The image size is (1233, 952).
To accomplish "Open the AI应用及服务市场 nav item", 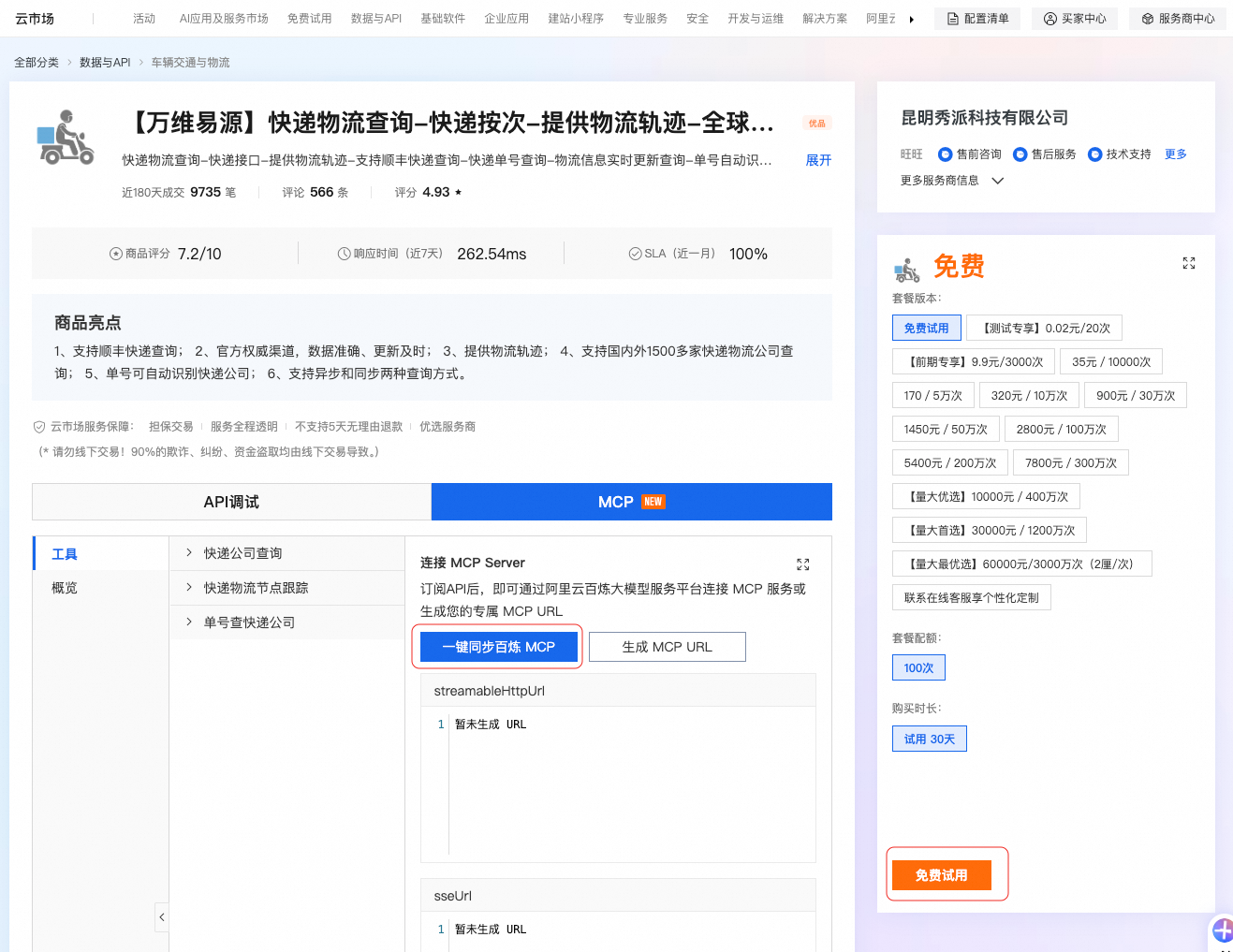I will [x=224, y=19].
